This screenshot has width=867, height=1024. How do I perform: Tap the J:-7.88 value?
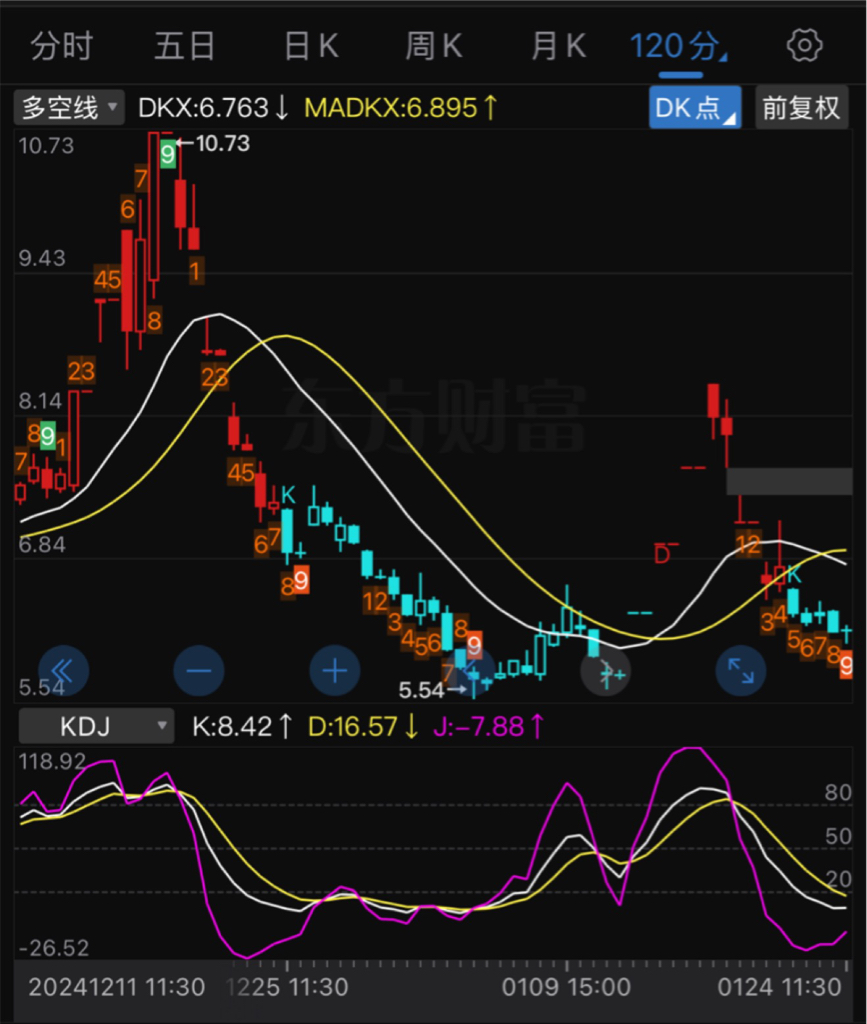pyautogui.click(x=488, y=726)
